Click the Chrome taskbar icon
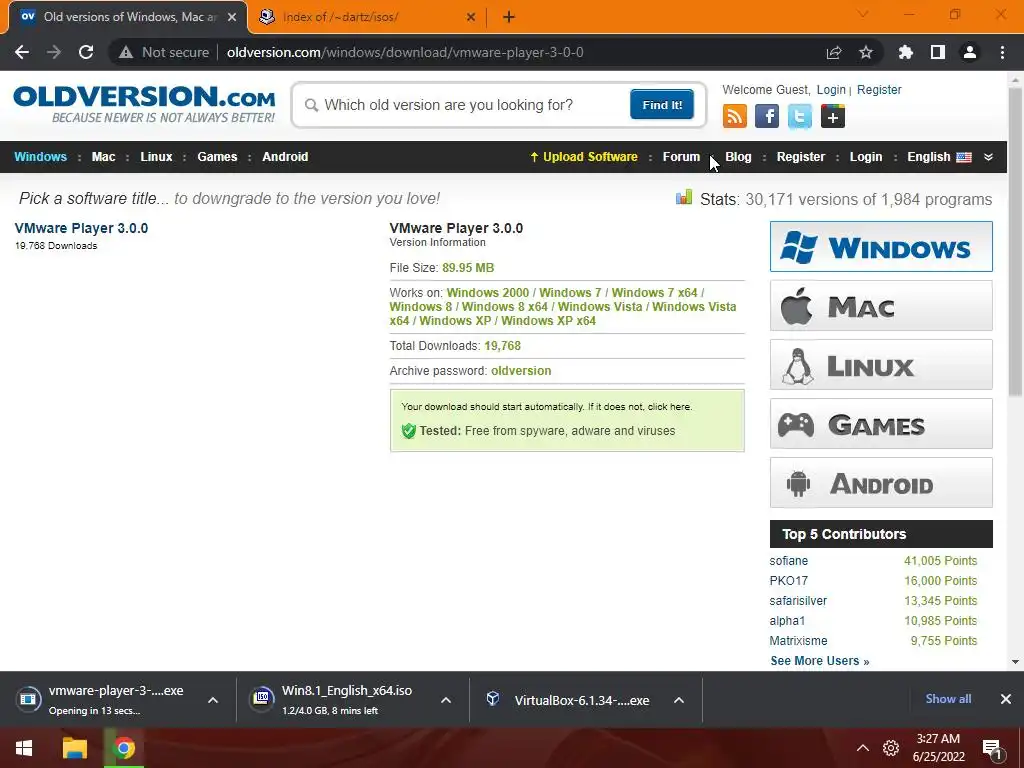Image resolution: width=1024 pixels, height=768 pixels. tap(124, 748)
